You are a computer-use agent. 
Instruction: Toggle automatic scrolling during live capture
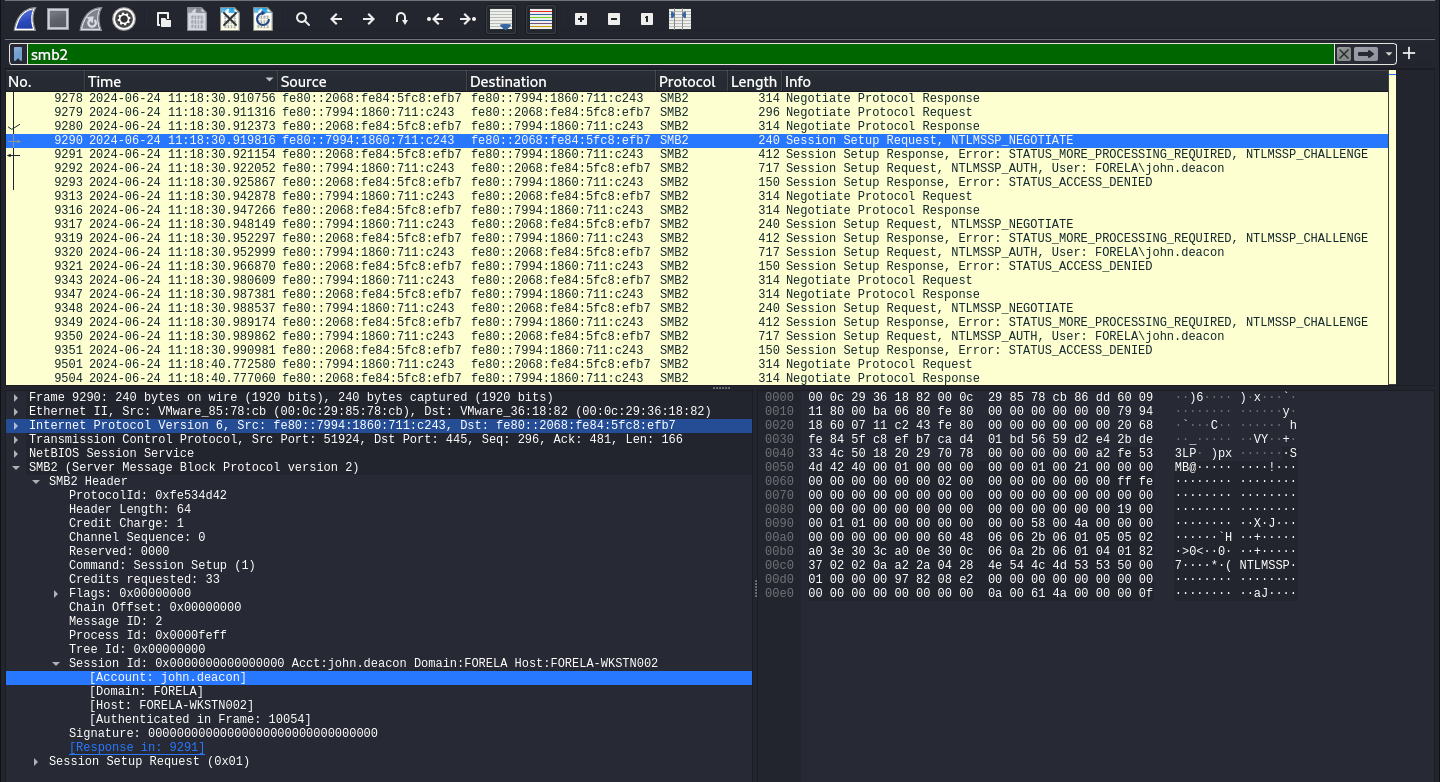click(x=501, y=19)
